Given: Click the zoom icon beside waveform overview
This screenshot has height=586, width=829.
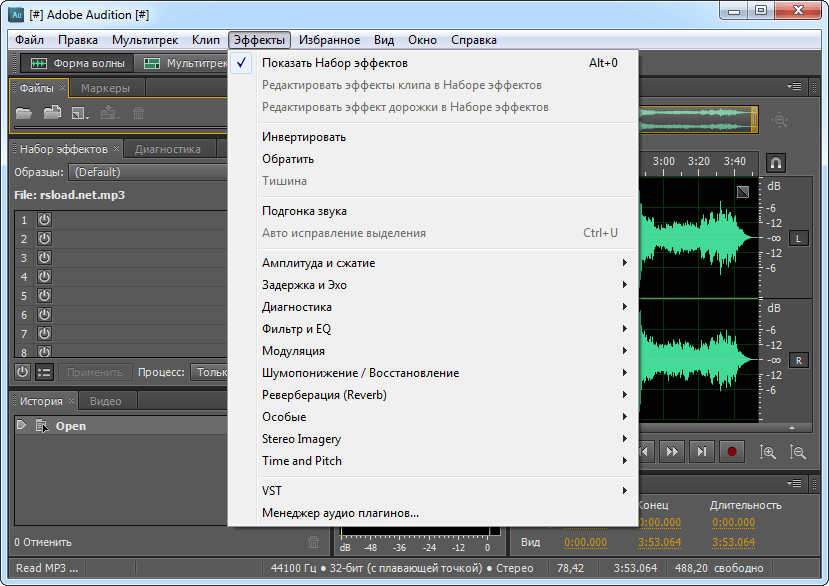Looking at the screenshot, I should tap(779, 120).
